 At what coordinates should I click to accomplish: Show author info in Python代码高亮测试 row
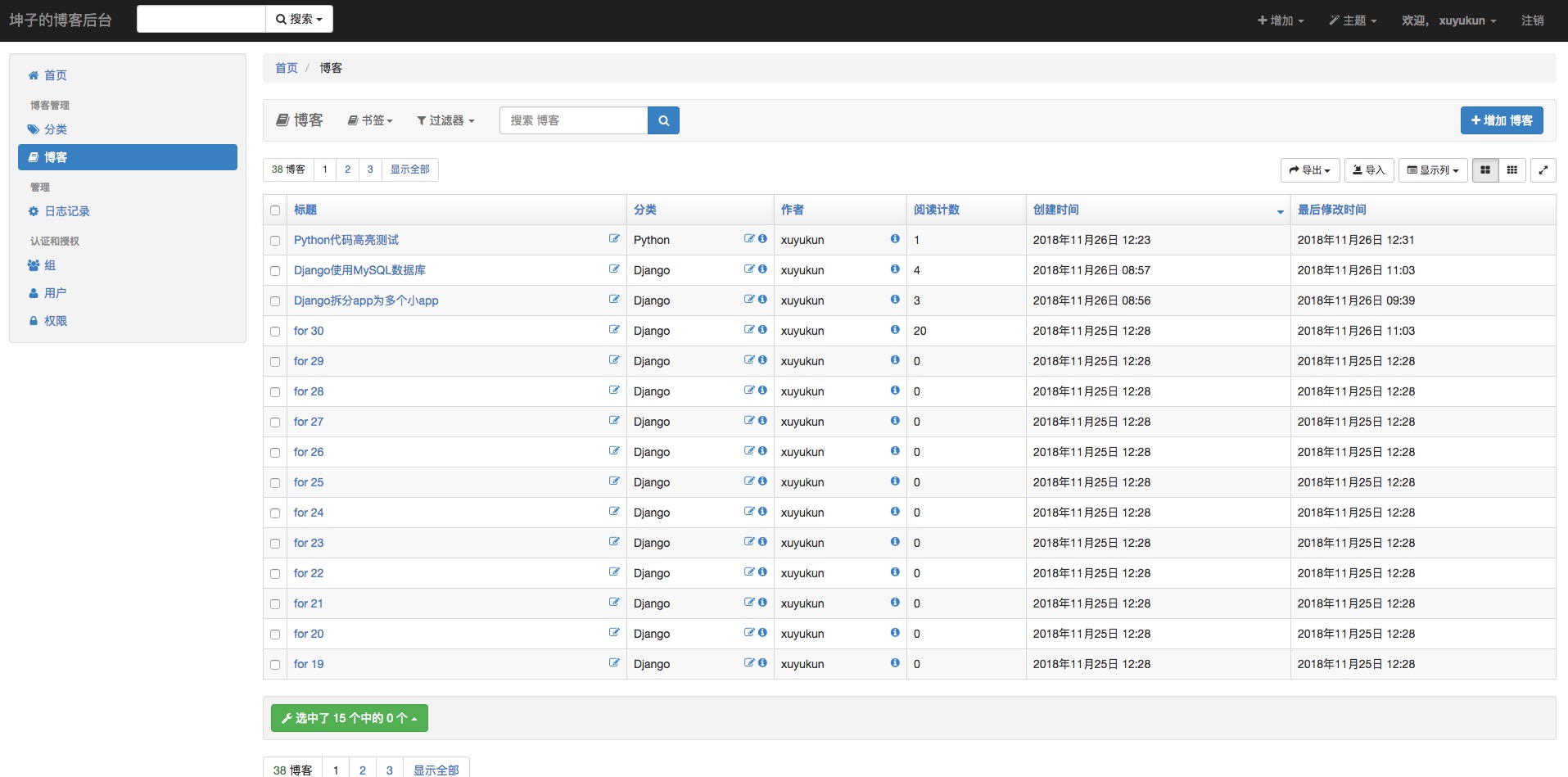(x=895, y=238)
